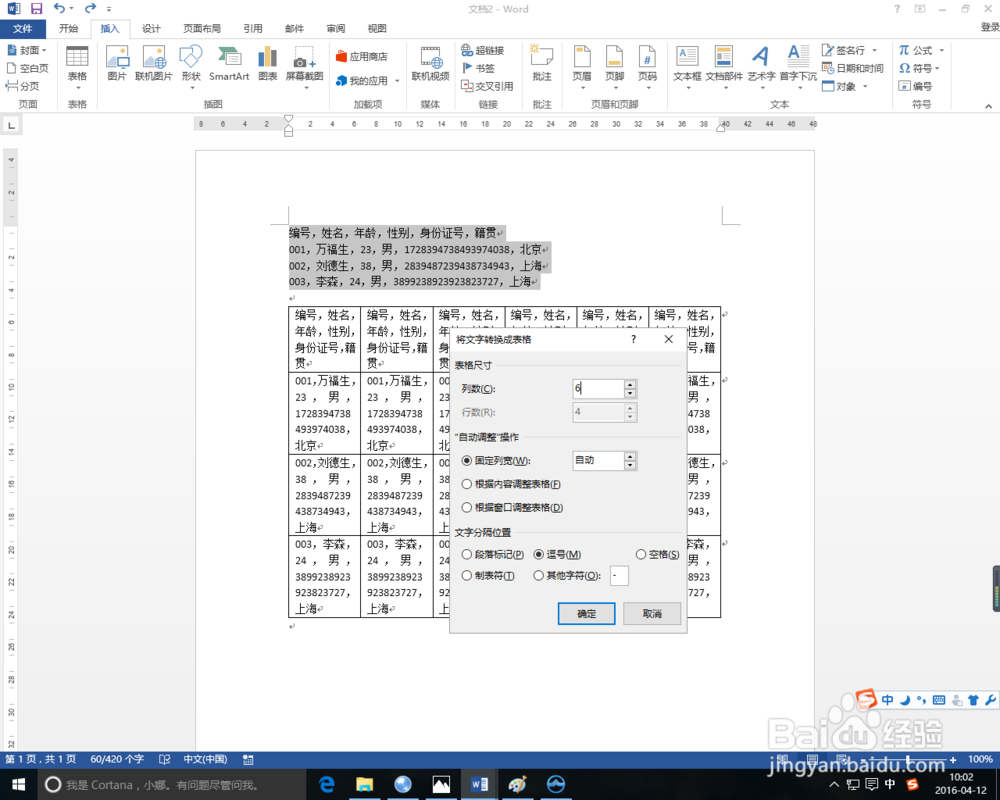
Task: Insert a 空白页 blank page
Action: (x=27, y=68)
